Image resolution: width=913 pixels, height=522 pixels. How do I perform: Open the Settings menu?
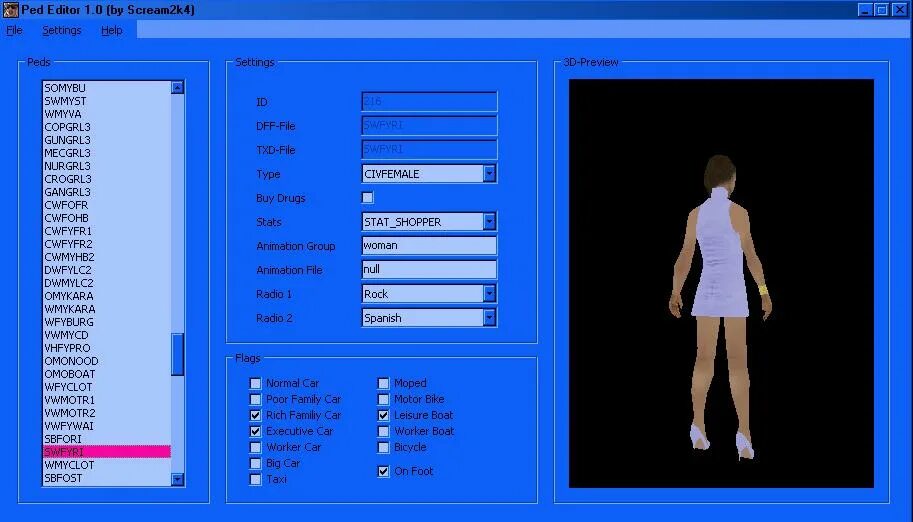pos(62,30)
